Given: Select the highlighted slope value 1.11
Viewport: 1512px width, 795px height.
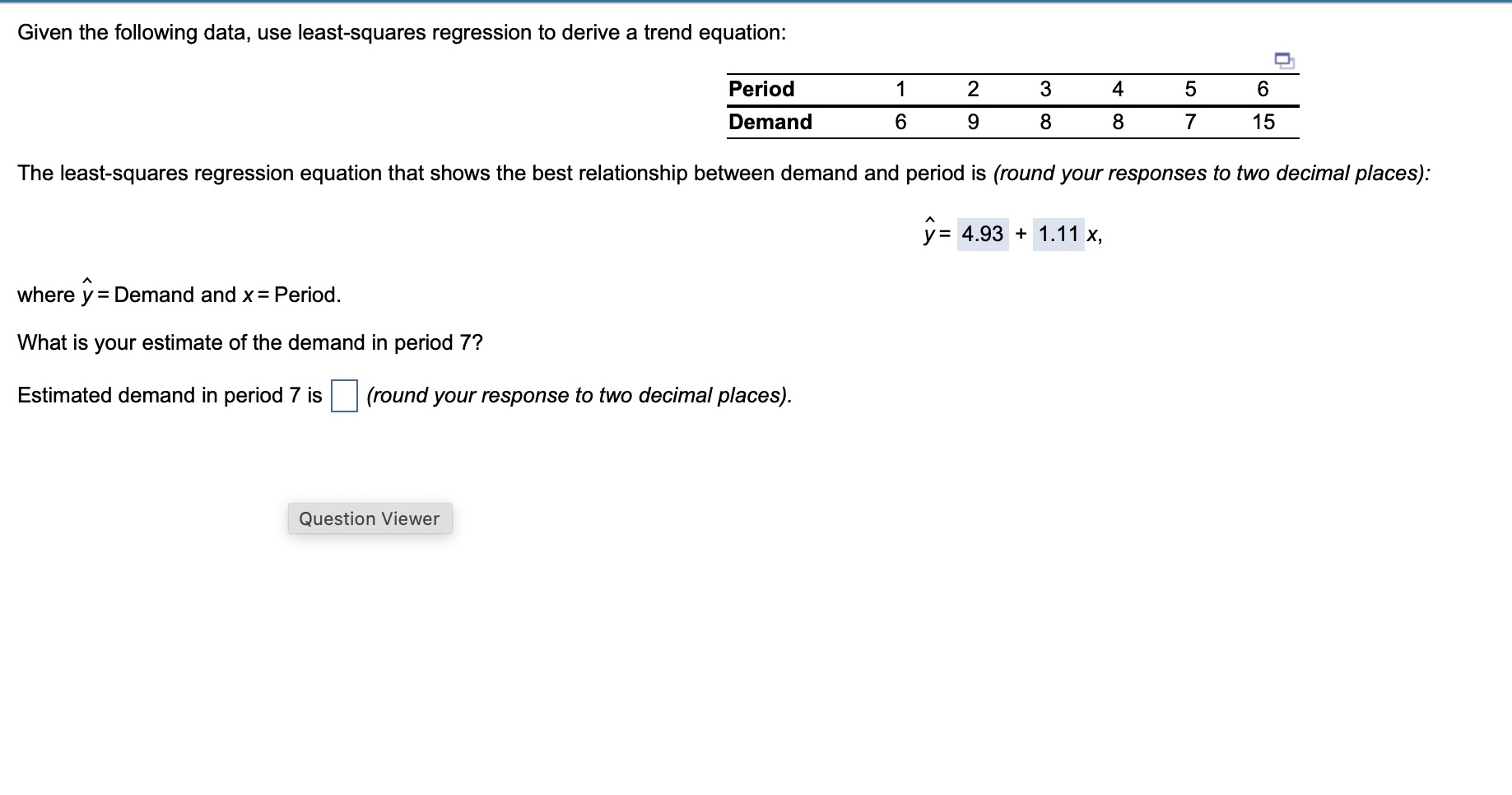Looking at the screenshot, I should pyautogui.click(x=1058, y=234).
